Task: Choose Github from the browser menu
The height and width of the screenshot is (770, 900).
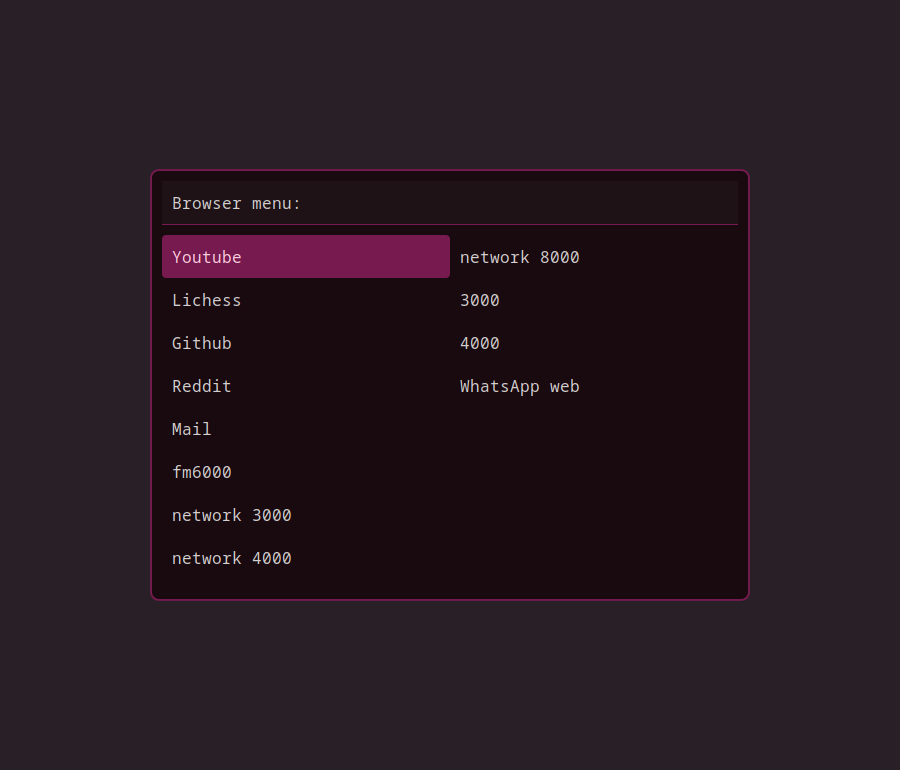Action: click(306, 343)
